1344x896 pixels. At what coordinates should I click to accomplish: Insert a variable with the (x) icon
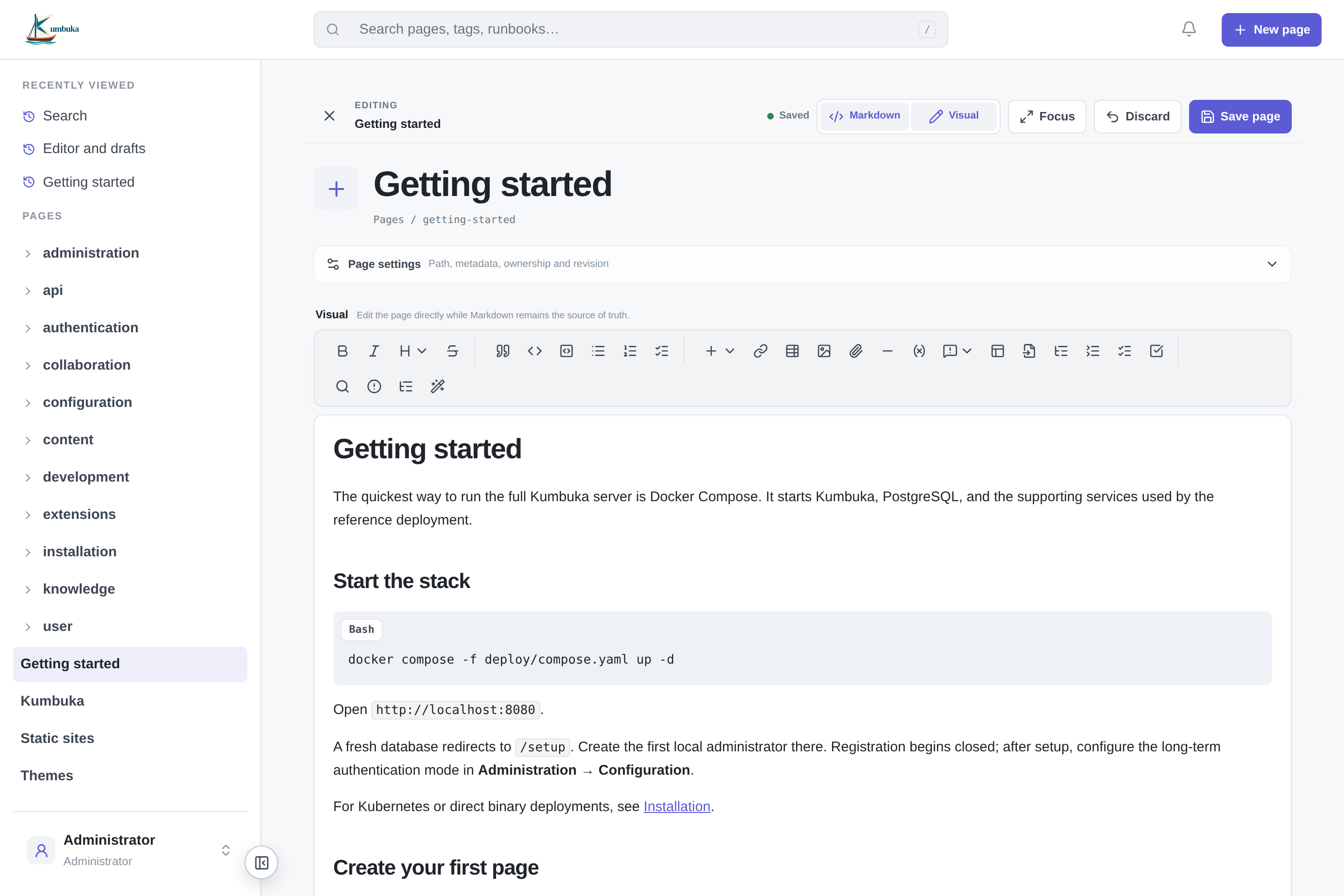click(x=919, y=351)
